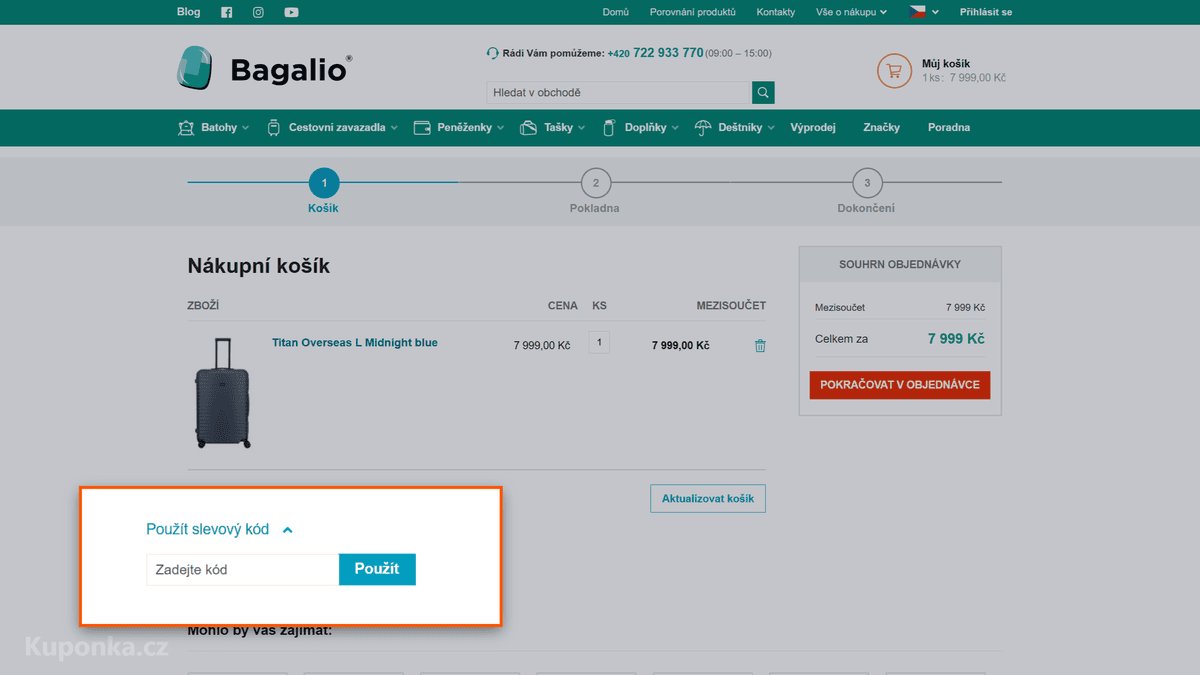Click the search magnifier button

pos(763,93)
